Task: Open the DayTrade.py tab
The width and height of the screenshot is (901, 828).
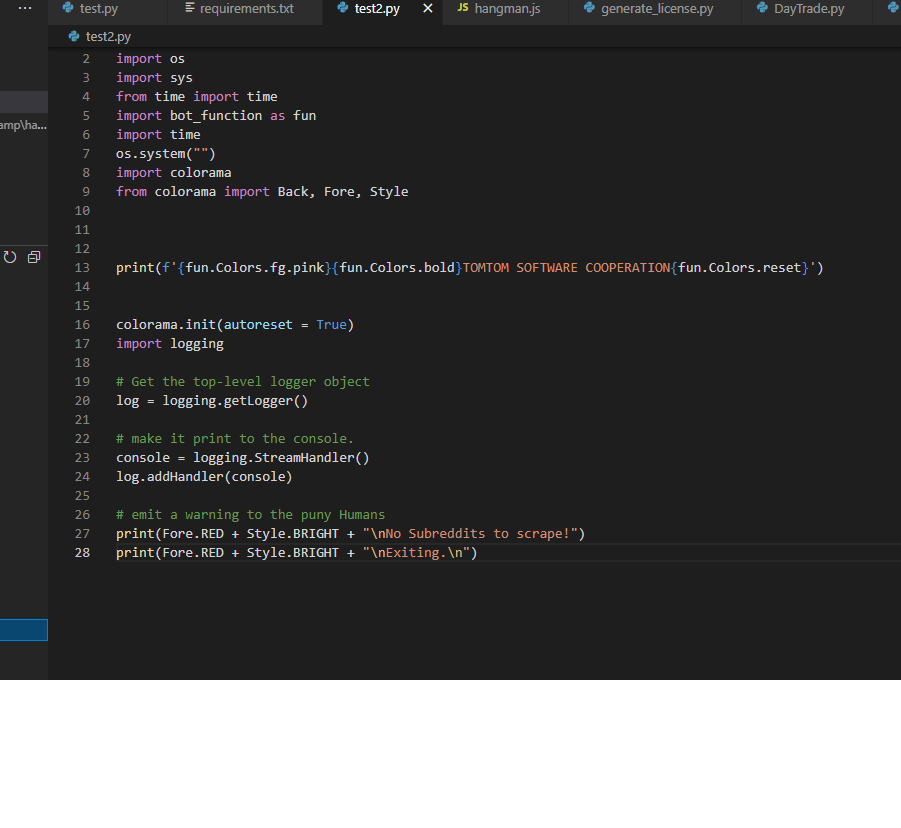Action: (x=808, y=9)
